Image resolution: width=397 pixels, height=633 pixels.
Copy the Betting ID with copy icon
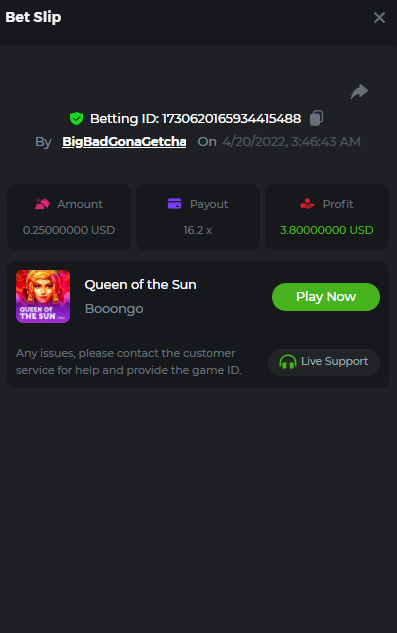[x=316, y=118]
